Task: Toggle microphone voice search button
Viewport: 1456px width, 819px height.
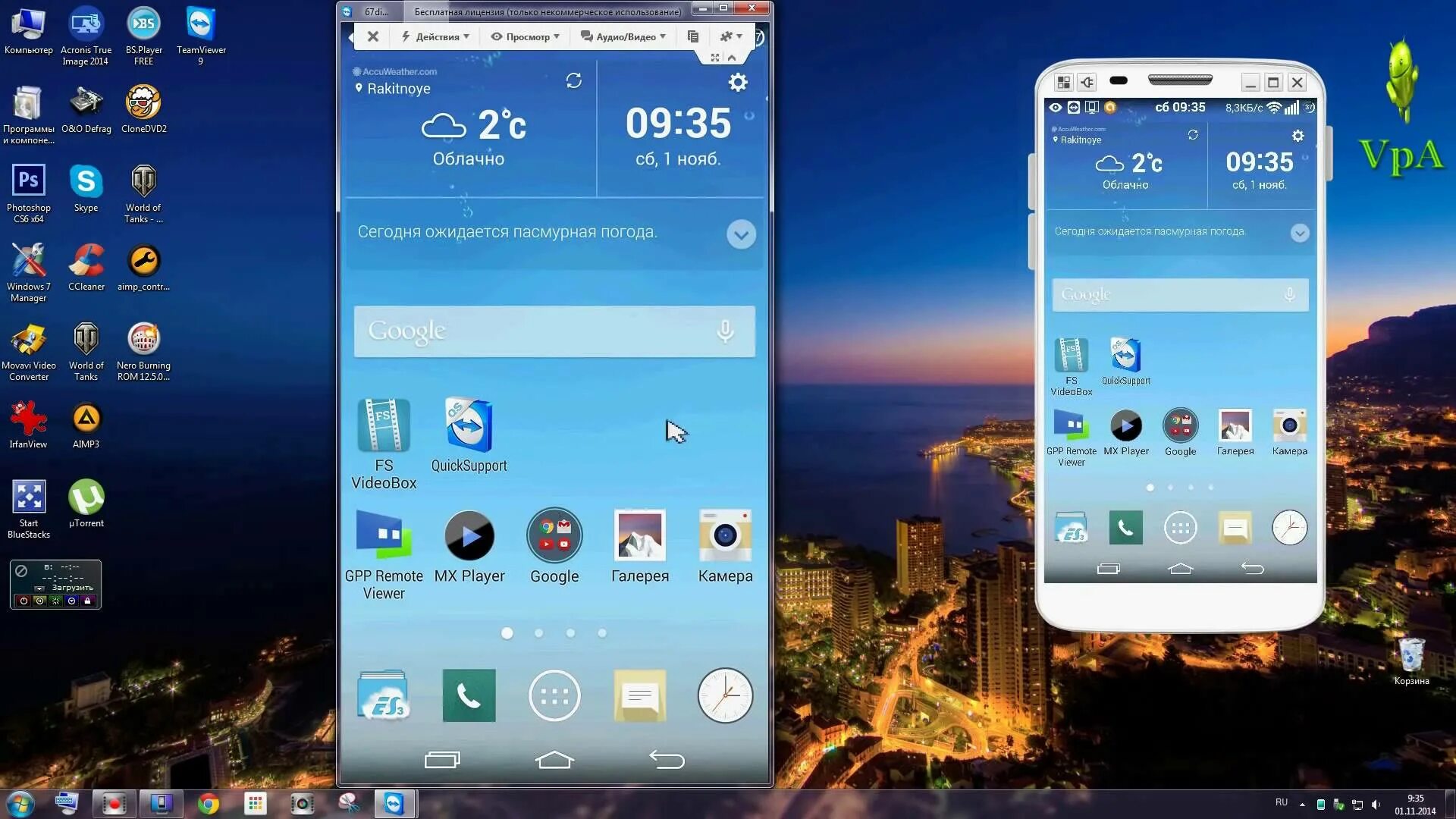Action: tap(724, 331)
